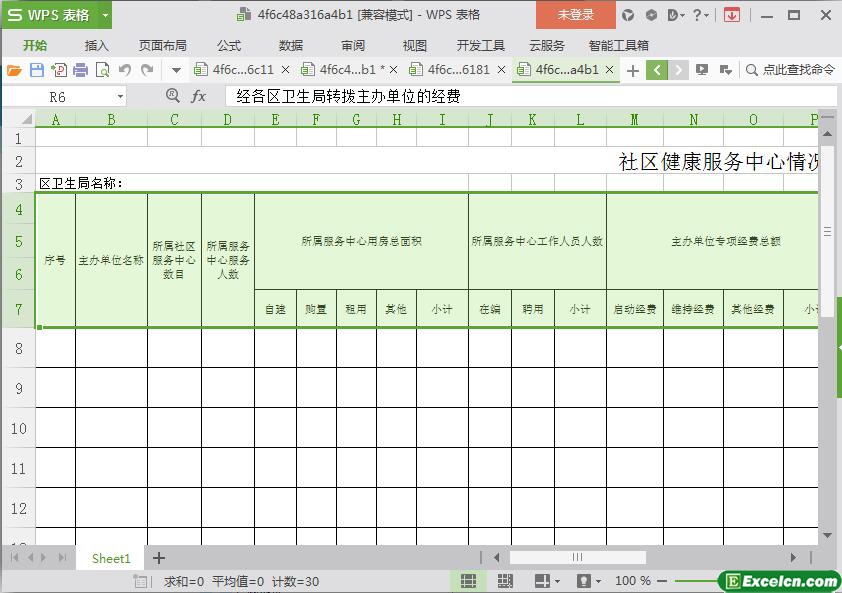Select the Sheet1 worksheet tab
The height and width of the screenshot is (593, 842).
click(111, 558)
